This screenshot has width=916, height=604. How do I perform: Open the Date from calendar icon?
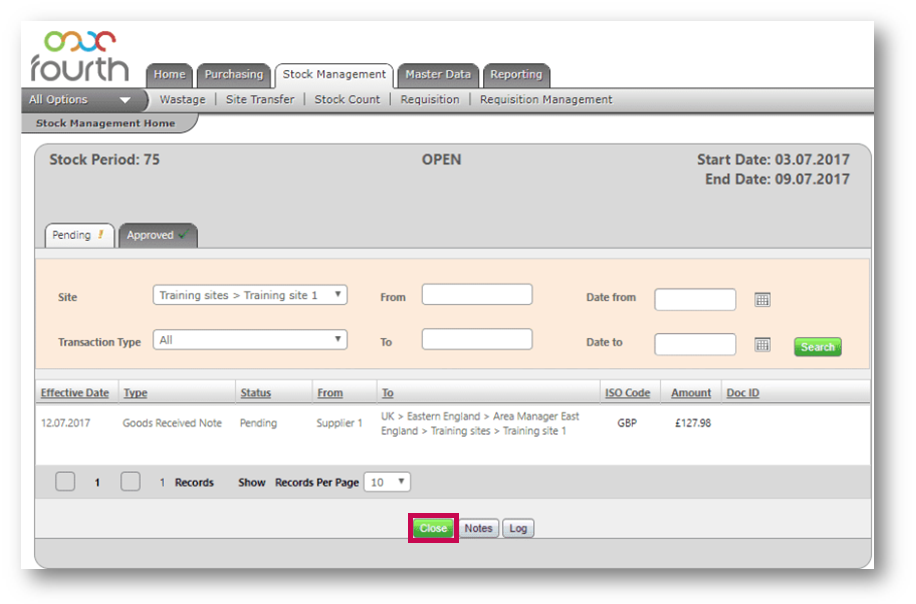pos(762,299)
